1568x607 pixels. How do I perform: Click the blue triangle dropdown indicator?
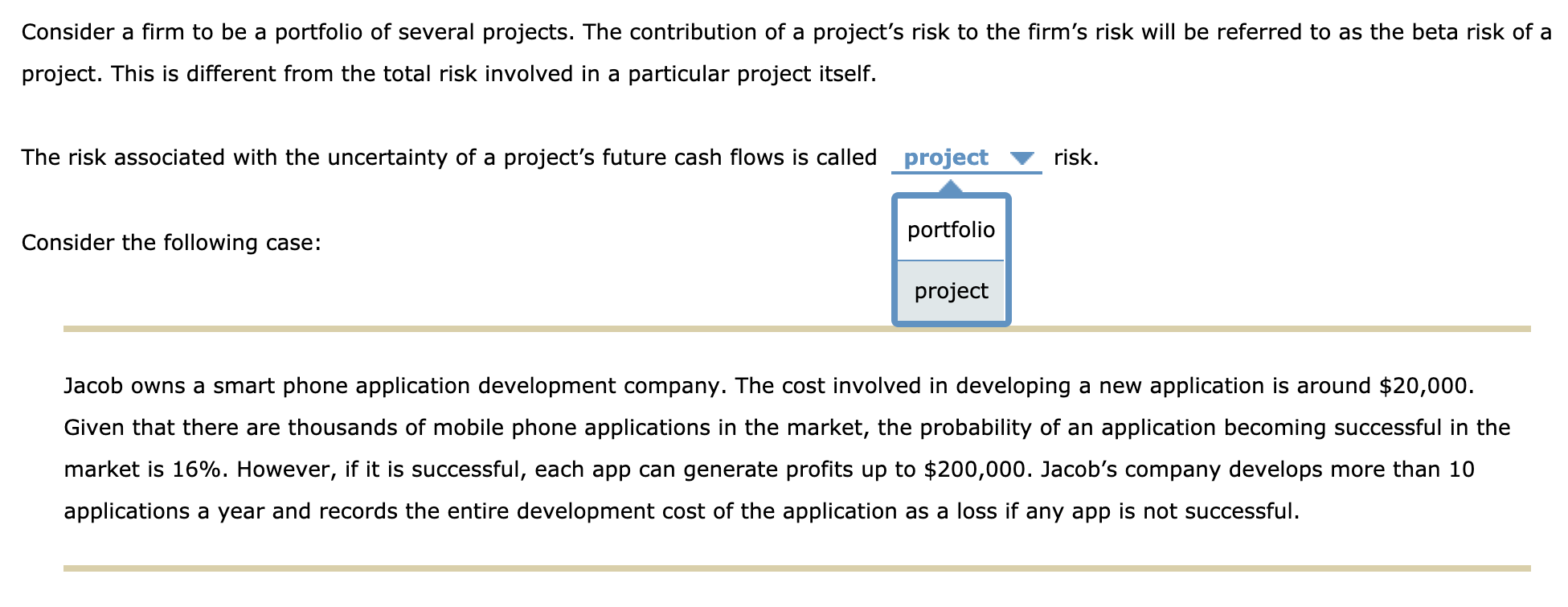1021,158
